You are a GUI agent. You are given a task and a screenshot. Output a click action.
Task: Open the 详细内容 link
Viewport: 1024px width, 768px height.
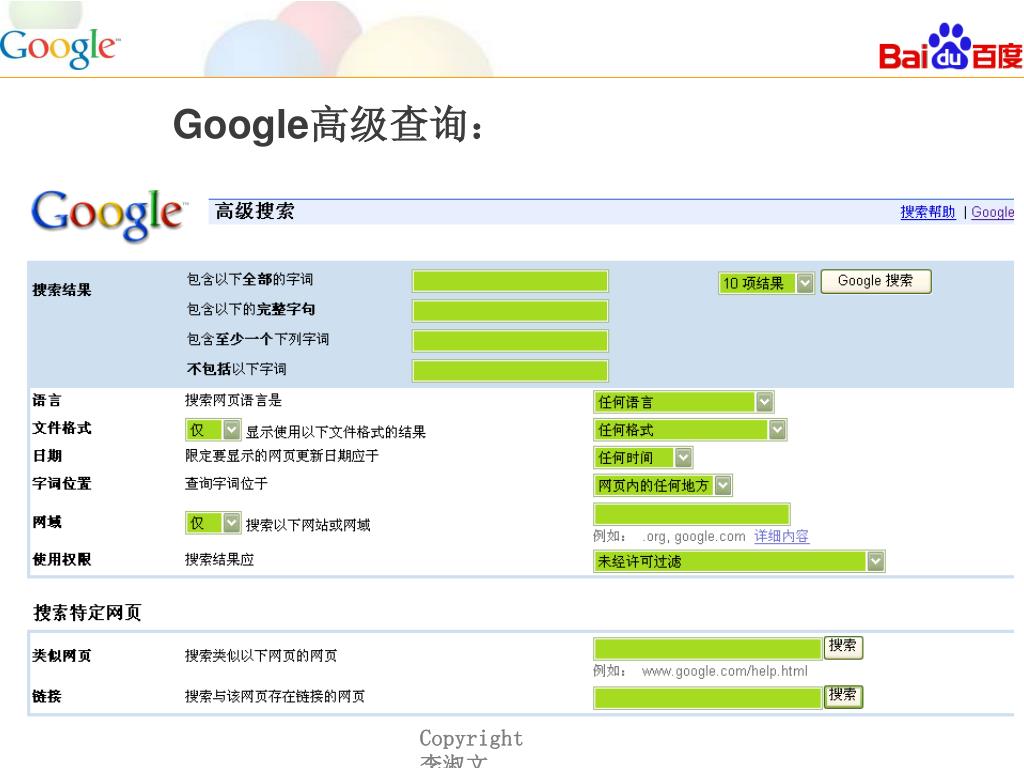coord(781,536)
